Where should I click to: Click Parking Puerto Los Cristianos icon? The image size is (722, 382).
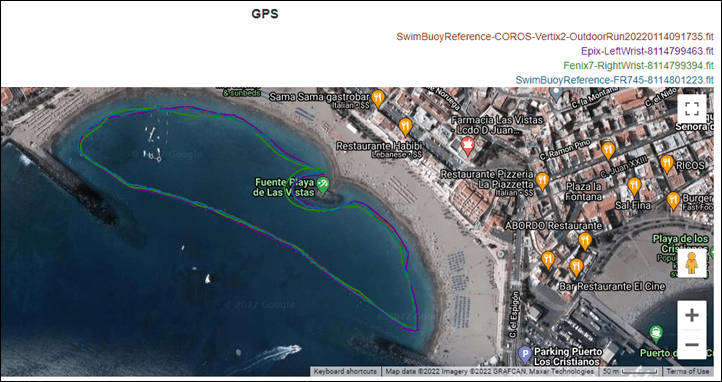[525, 354]
